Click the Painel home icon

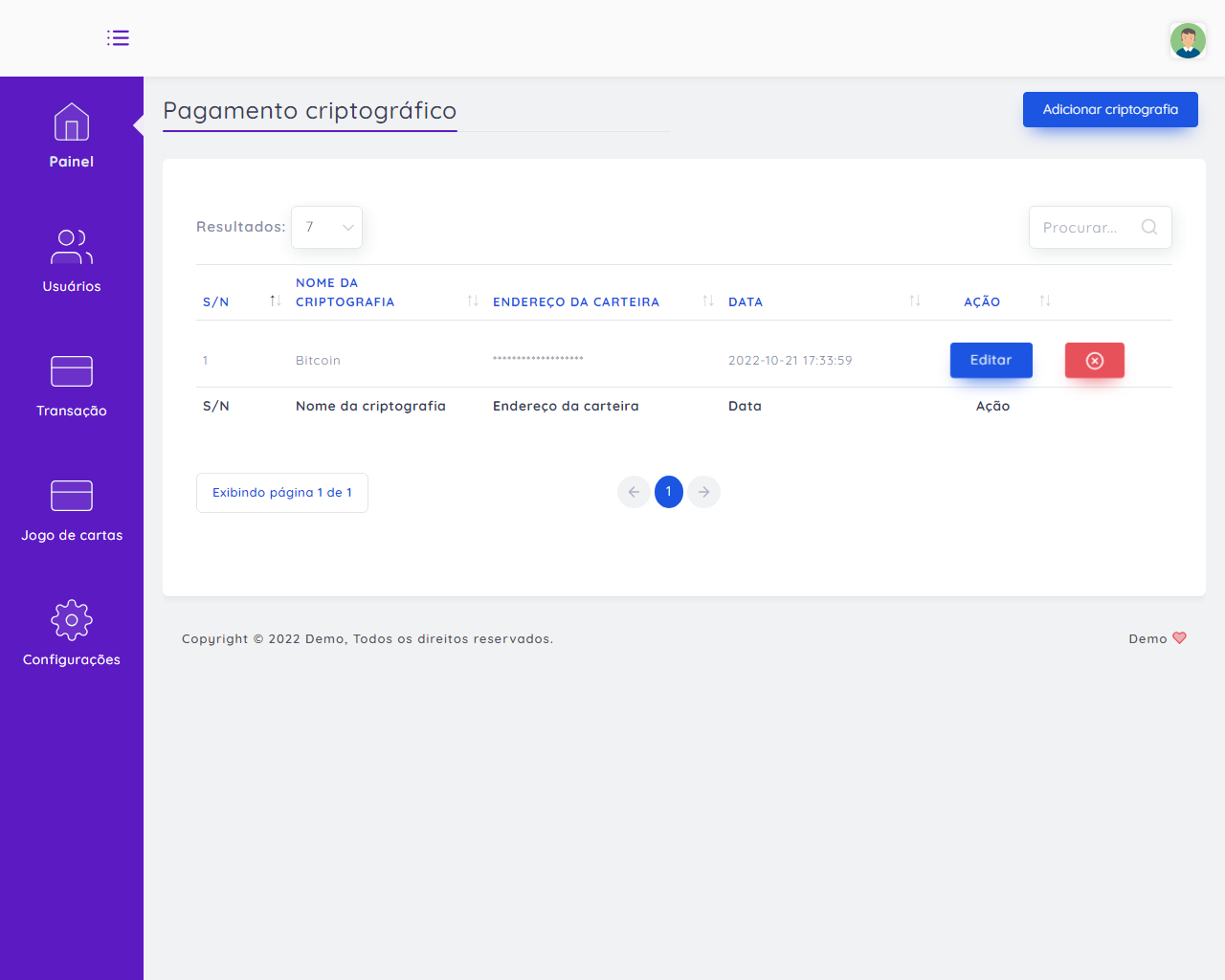72,122
